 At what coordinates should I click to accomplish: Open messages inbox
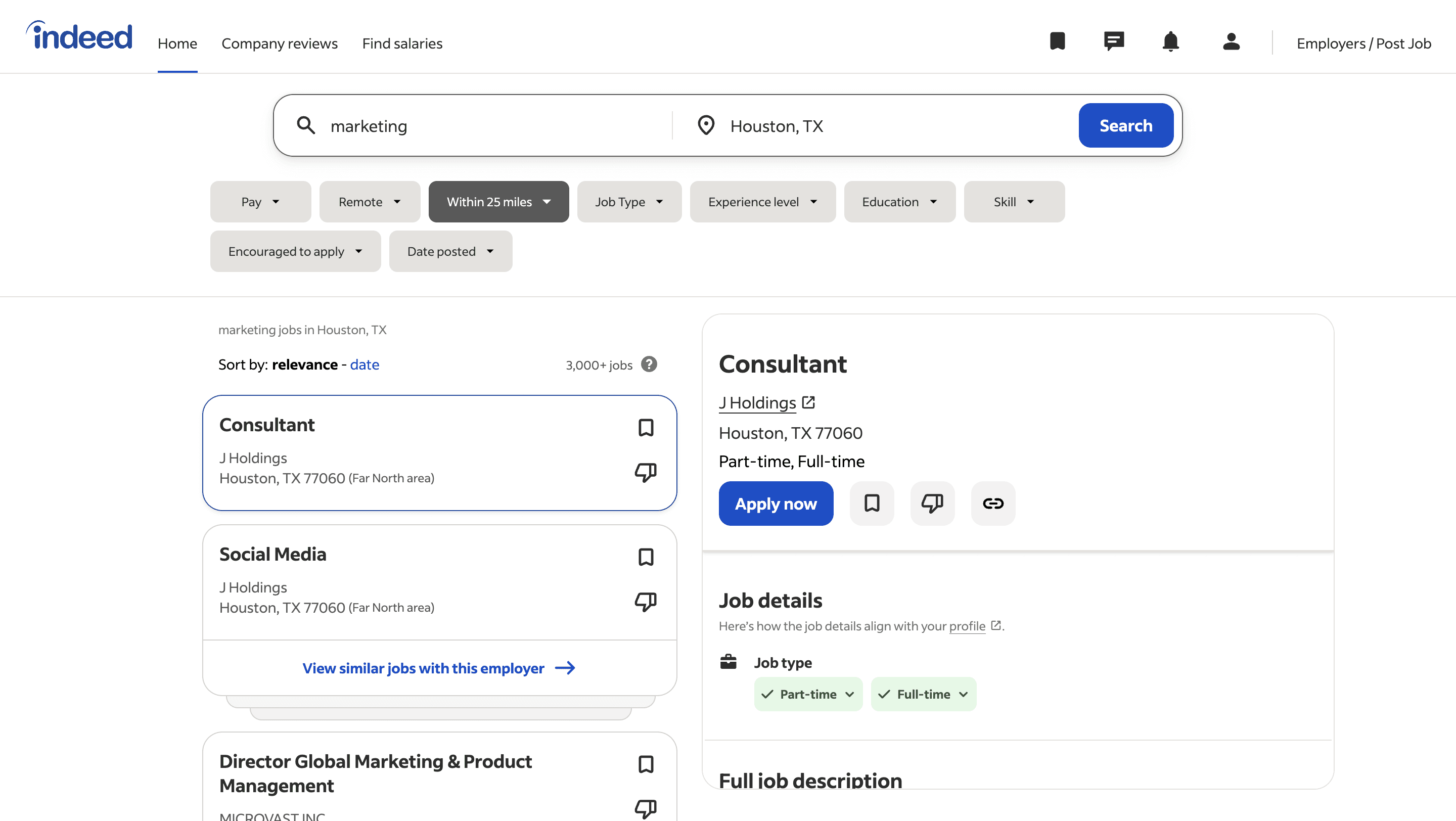click(1113, 42)
